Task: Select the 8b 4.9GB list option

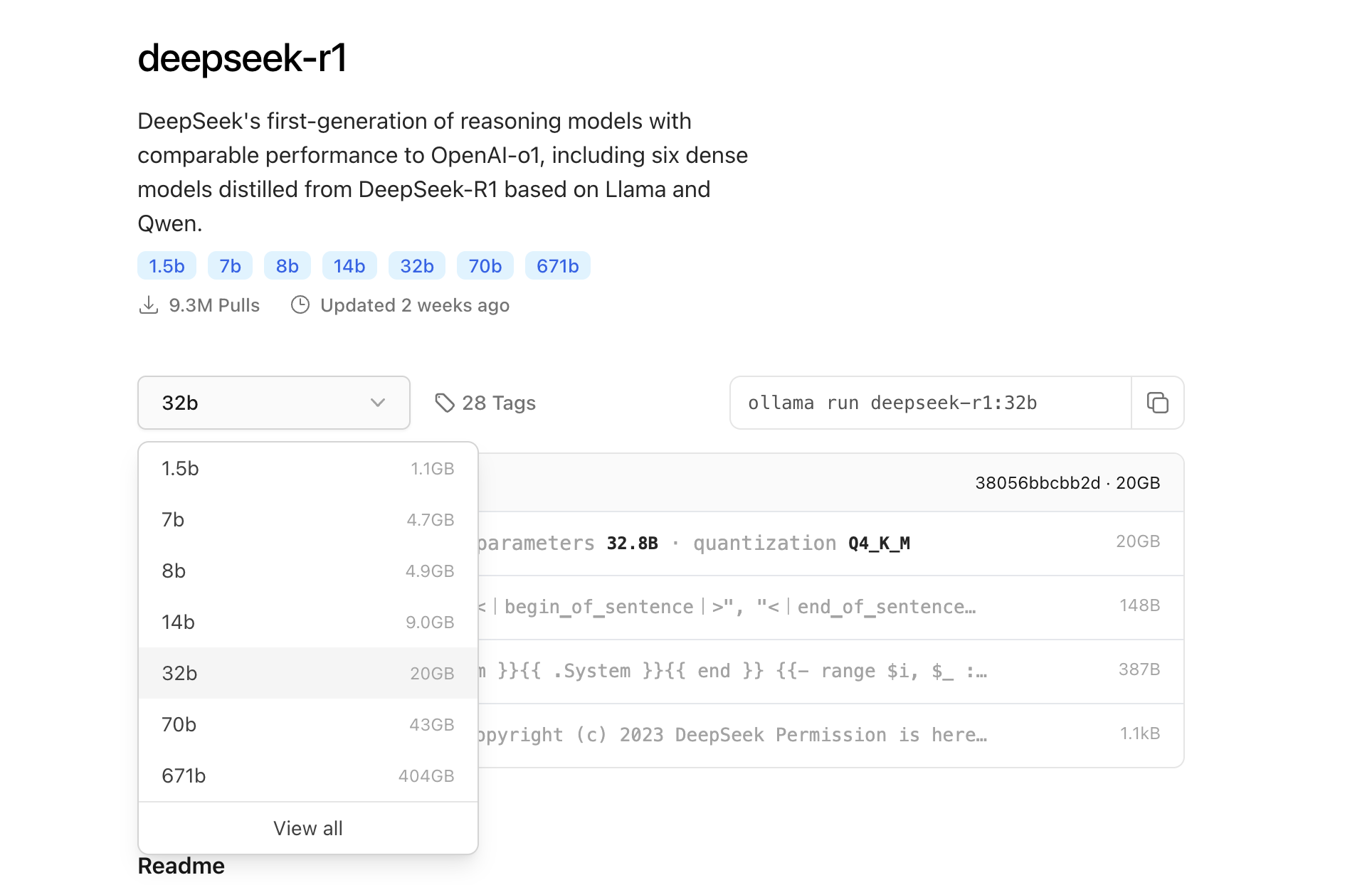Action: (307, 571)
